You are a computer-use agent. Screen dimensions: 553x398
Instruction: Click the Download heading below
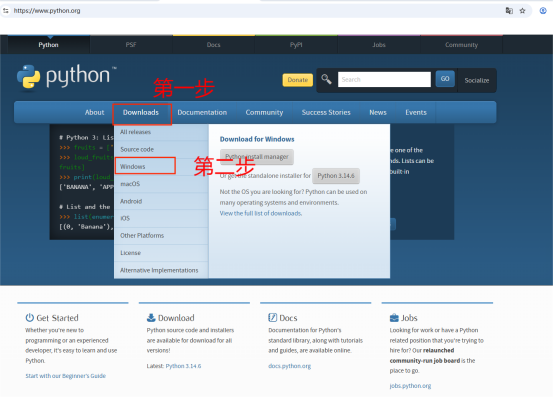[x=176, y=318]
